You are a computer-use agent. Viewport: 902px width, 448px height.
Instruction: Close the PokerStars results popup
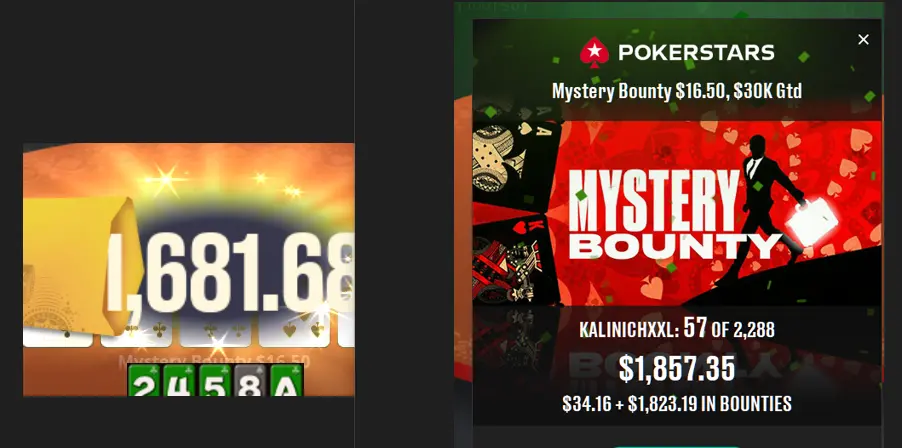(x=863, y=40)
